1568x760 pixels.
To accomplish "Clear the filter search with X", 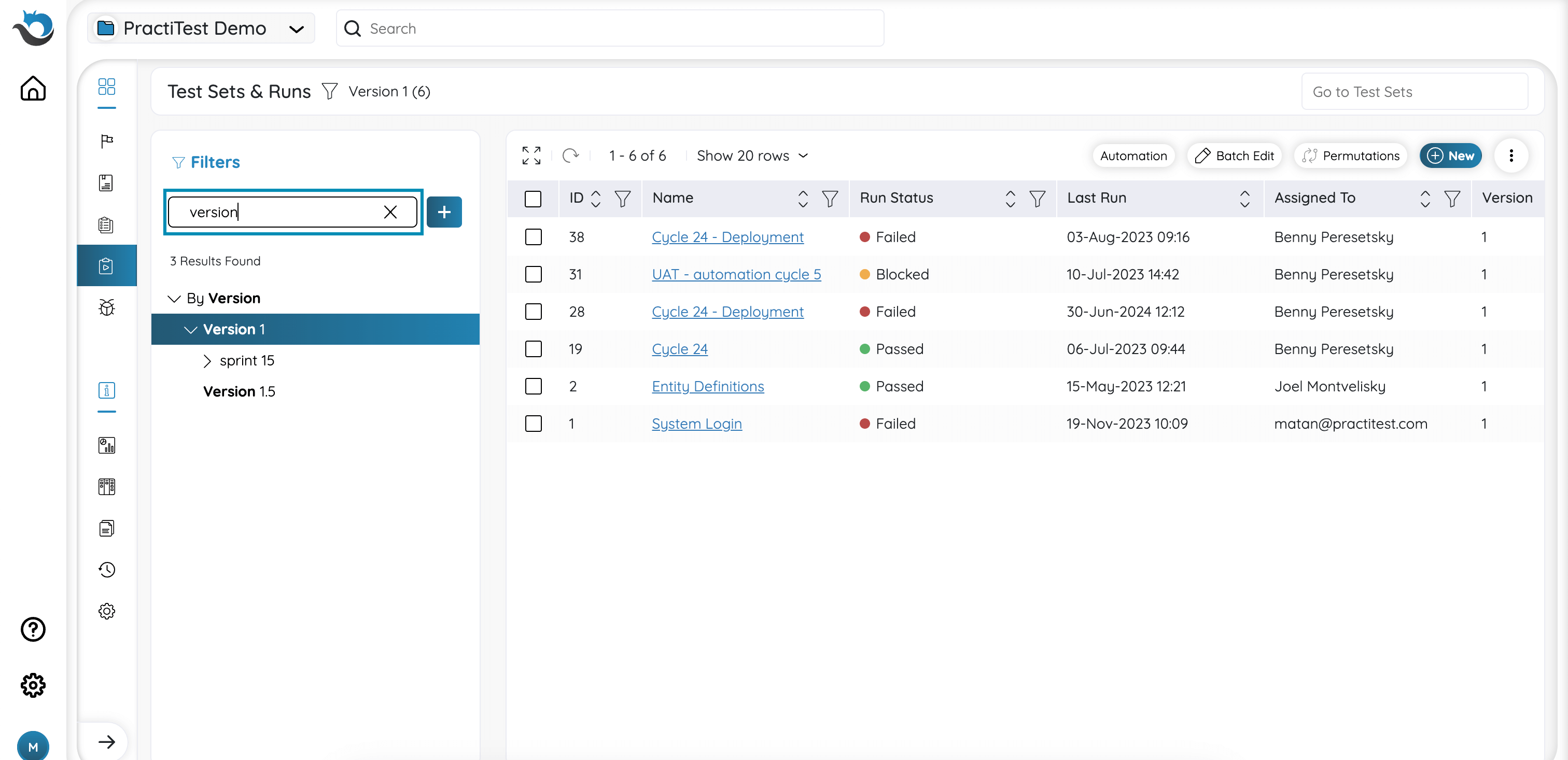I will click(390, 212).
